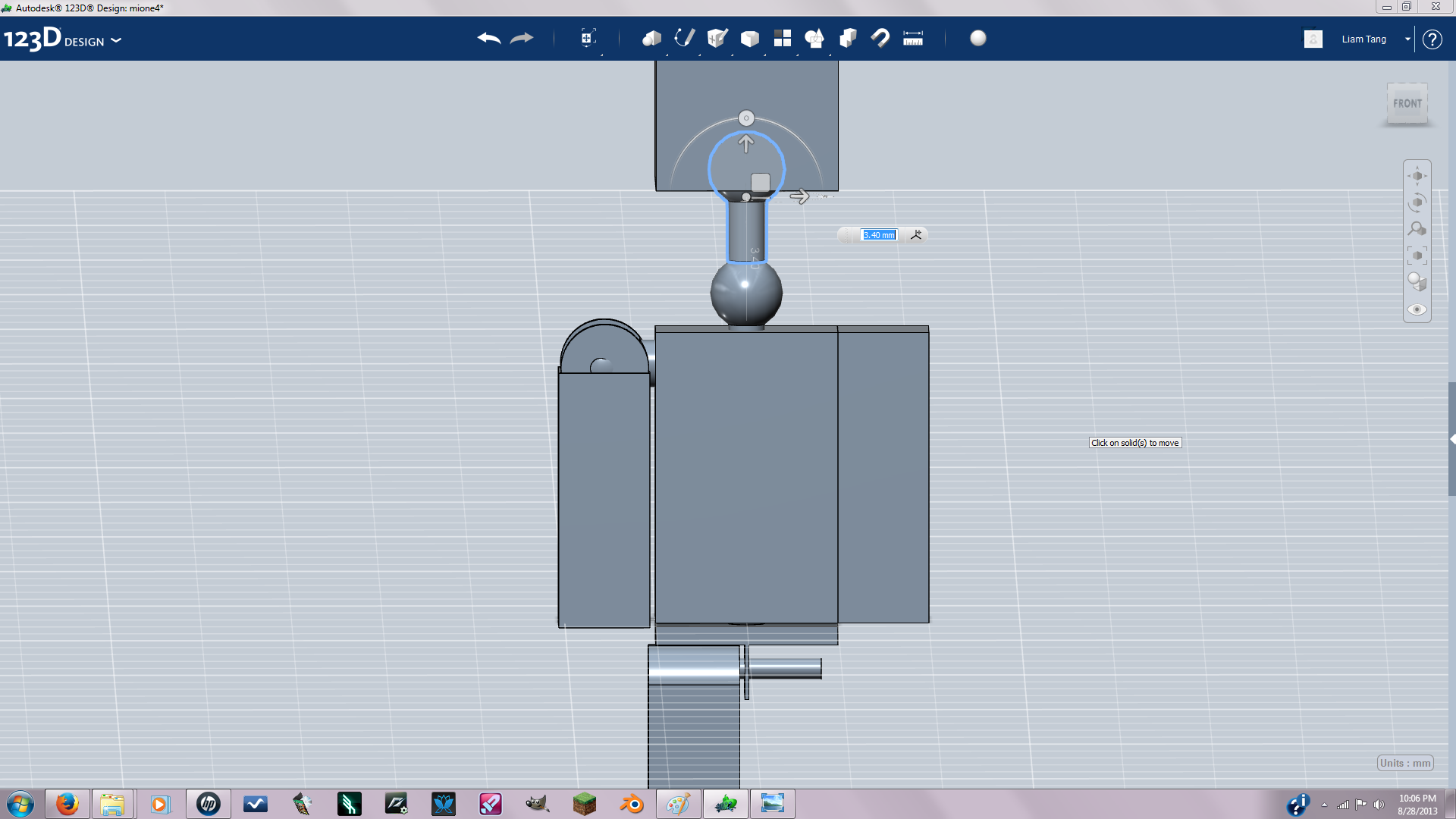The height and width of the screenshot is (819, 1456).
Task: Click the volume speaker tray icon
Action: click(x=1379, y=805)
